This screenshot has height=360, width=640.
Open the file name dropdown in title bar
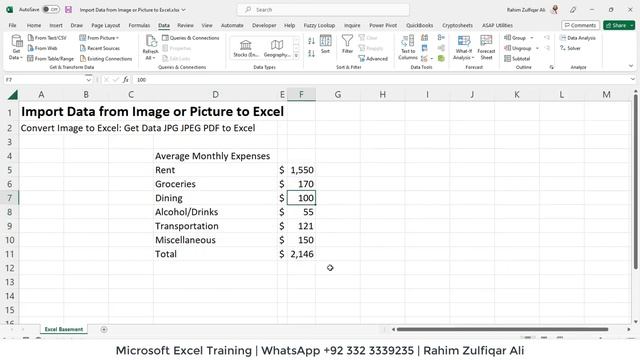pyautogui.click(x=184, y=9)
